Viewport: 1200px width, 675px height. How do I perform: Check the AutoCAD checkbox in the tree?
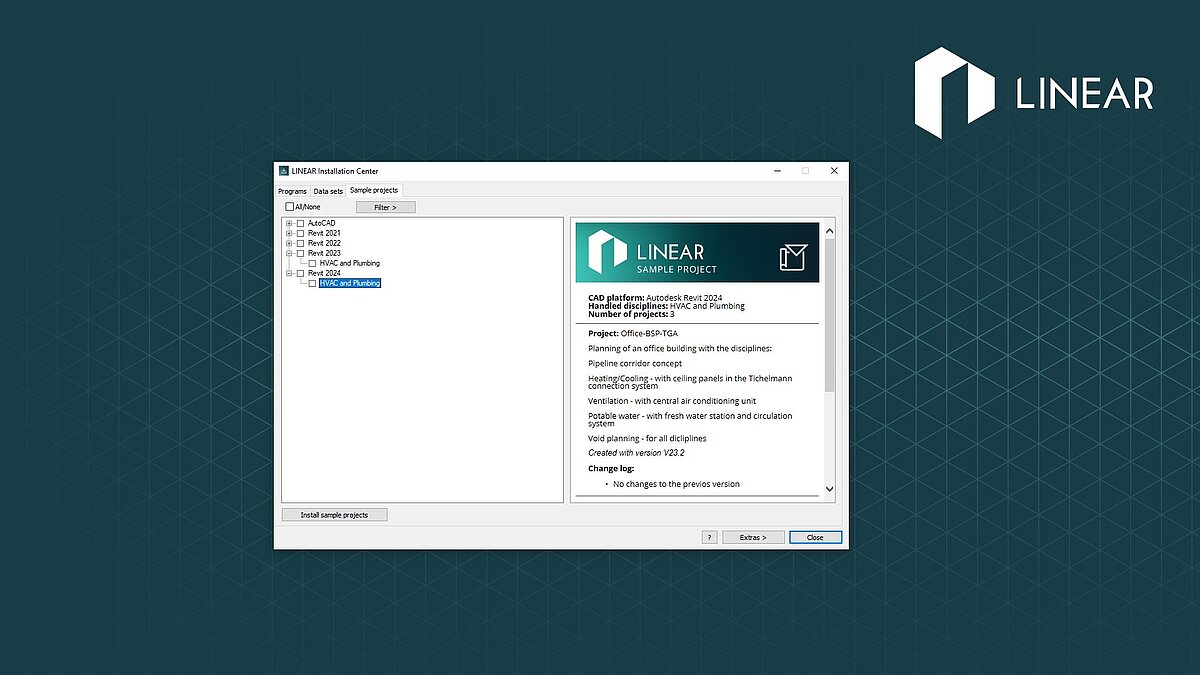coord(300,223)
